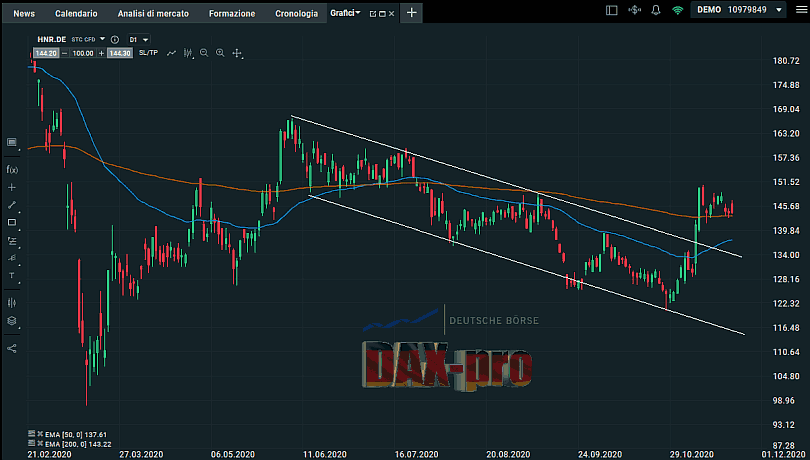Expand the HNR.DE STC CFD instrument dropdown

point(102,39)
